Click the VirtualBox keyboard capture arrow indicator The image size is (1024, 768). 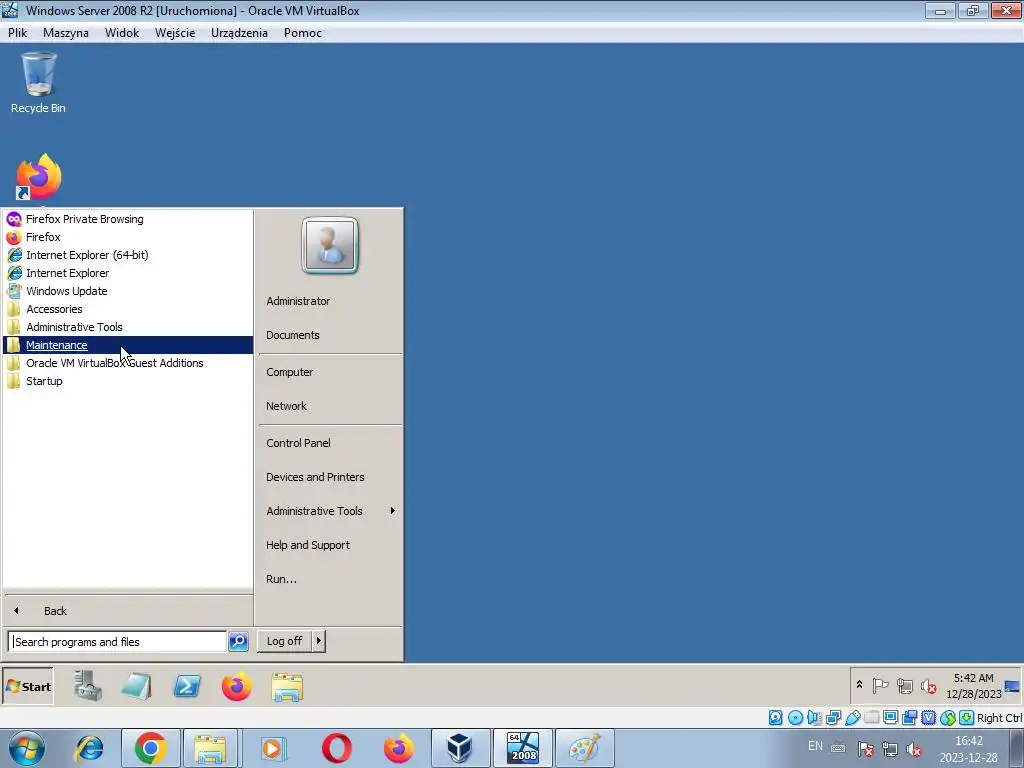click(x=967, y=718)
